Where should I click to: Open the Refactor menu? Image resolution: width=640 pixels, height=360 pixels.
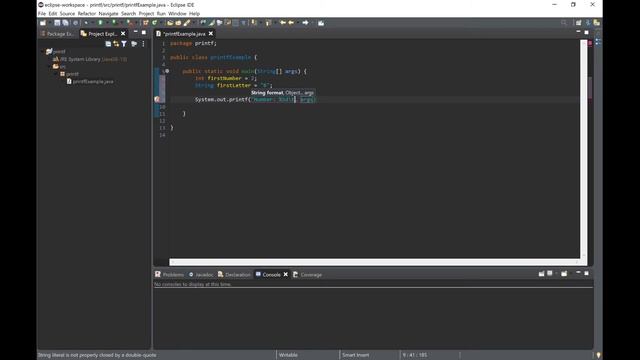(87, 13)
